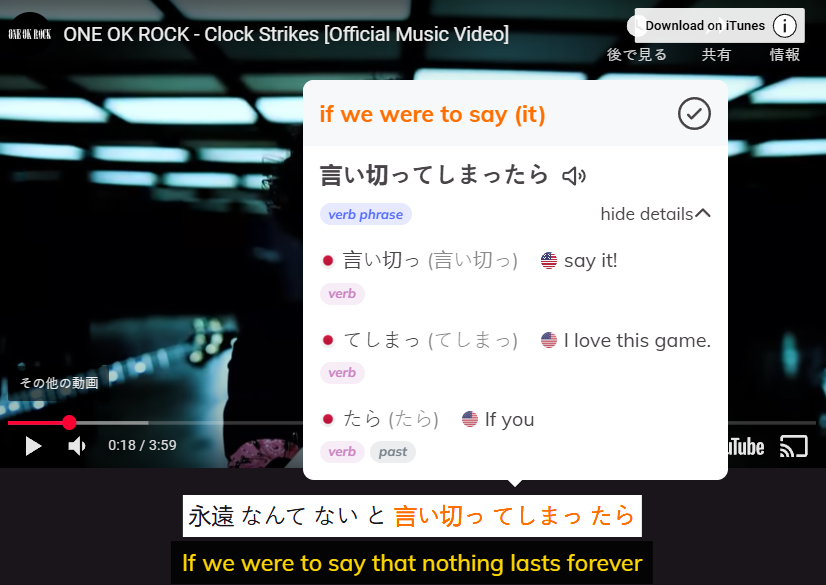The image size is (826, 585).
Task: Mute the video volume speaker icon
Action: click(x=77, y=446)
